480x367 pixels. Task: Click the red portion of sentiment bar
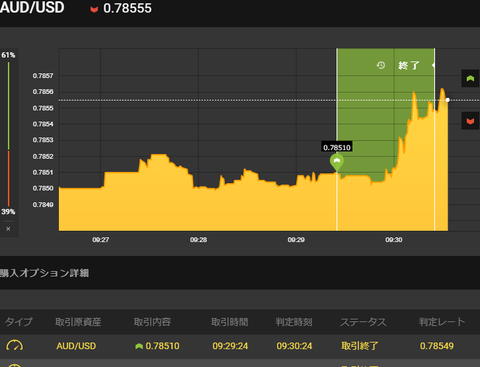point(8,178)
